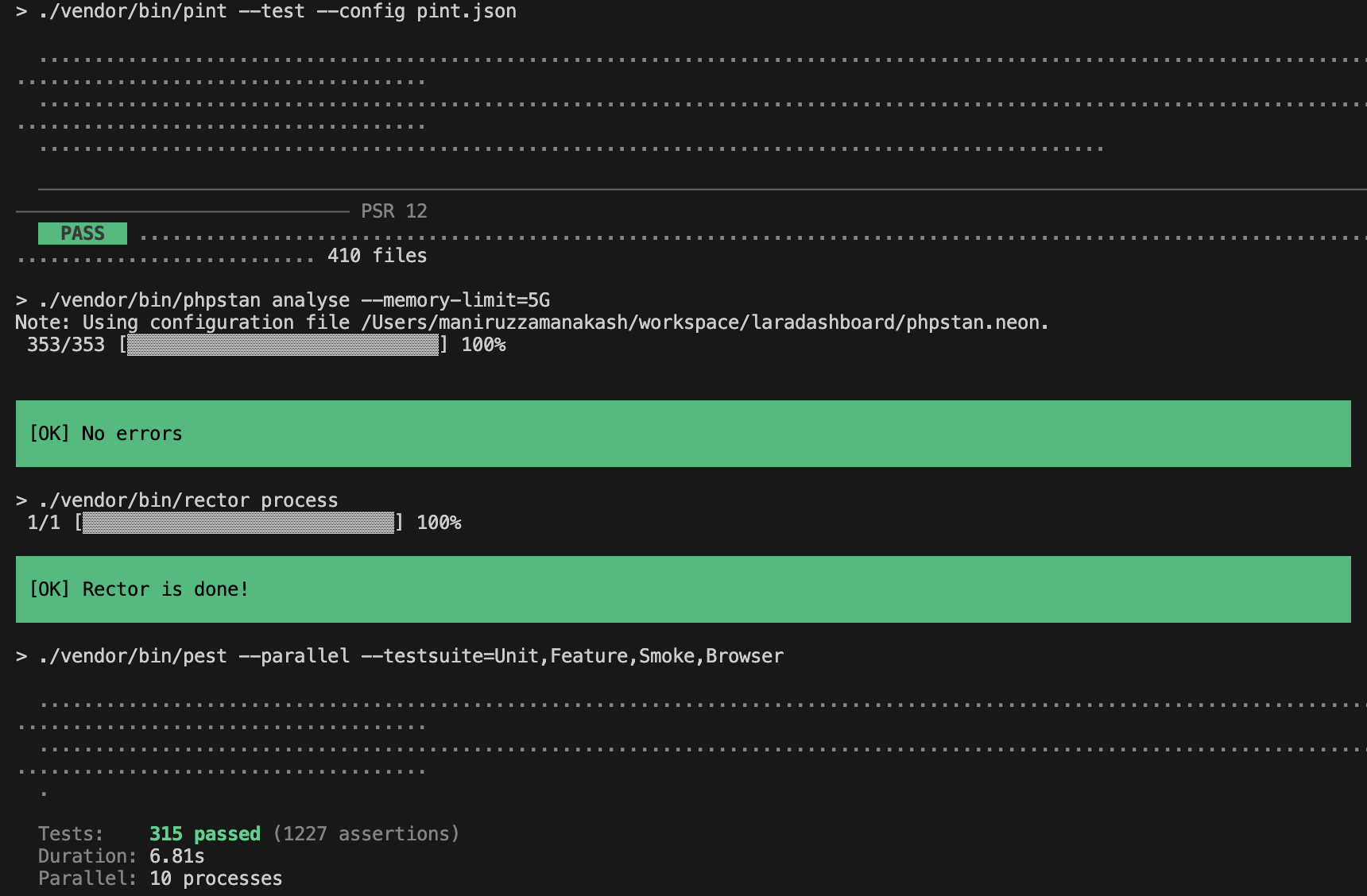The width and height of the screenshot is (1367, 896).
Task: Click the 100% beside the 1/1 bar
Action: coord(440,523)
